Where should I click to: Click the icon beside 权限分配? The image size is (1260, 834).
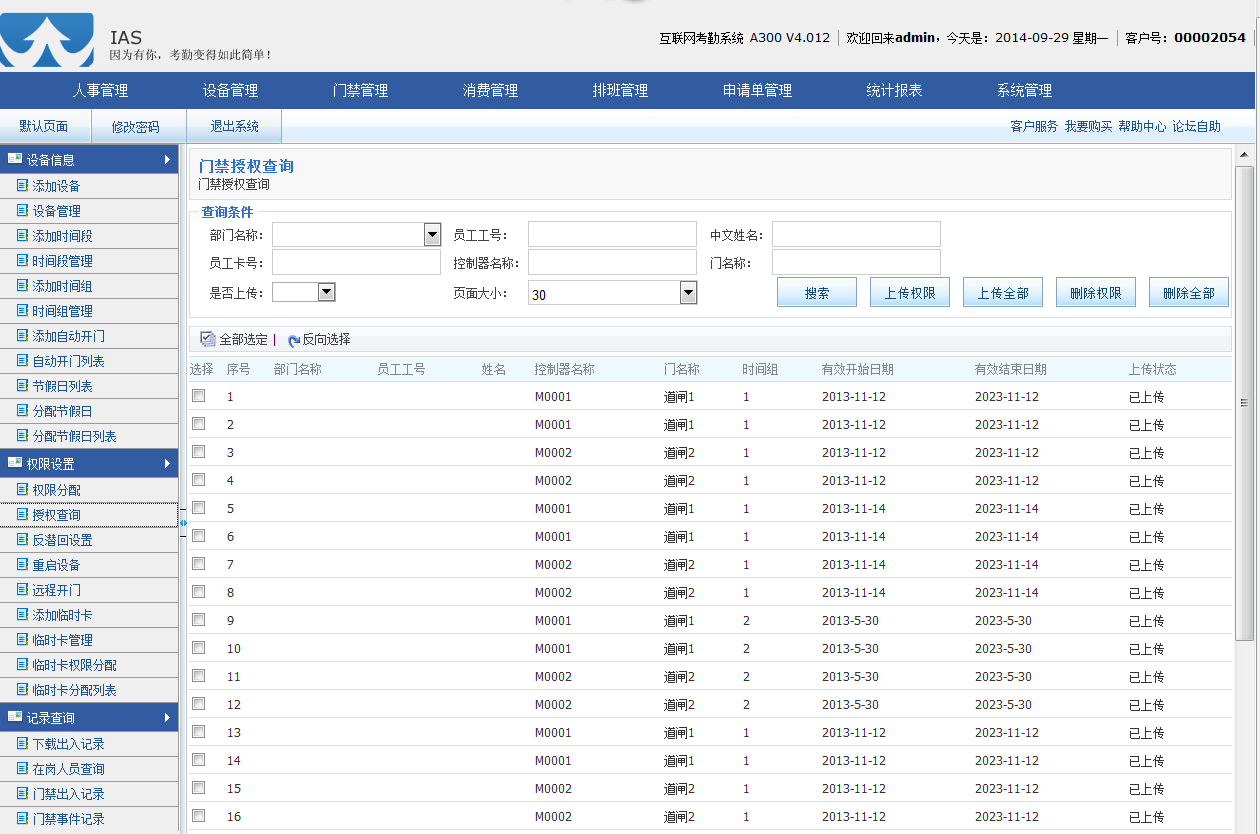click(x=22, y=489)
